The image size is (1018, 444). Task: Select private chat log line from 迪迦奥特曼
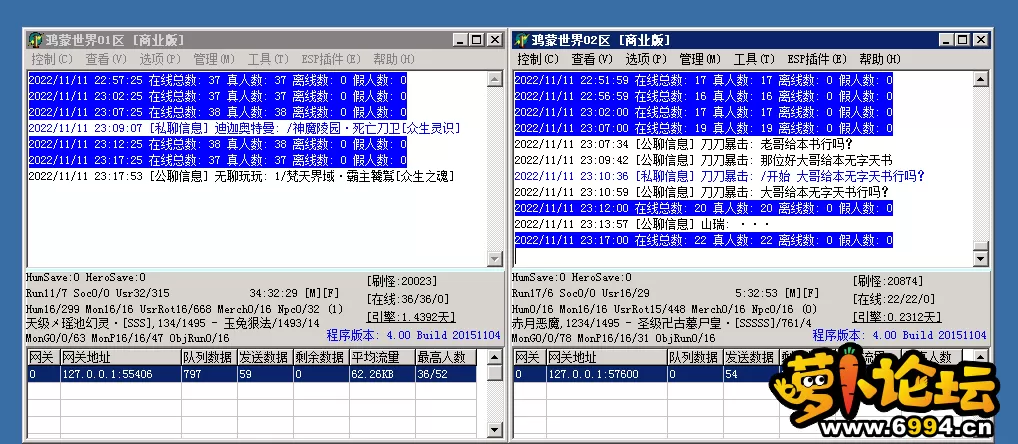pos(244,128)
